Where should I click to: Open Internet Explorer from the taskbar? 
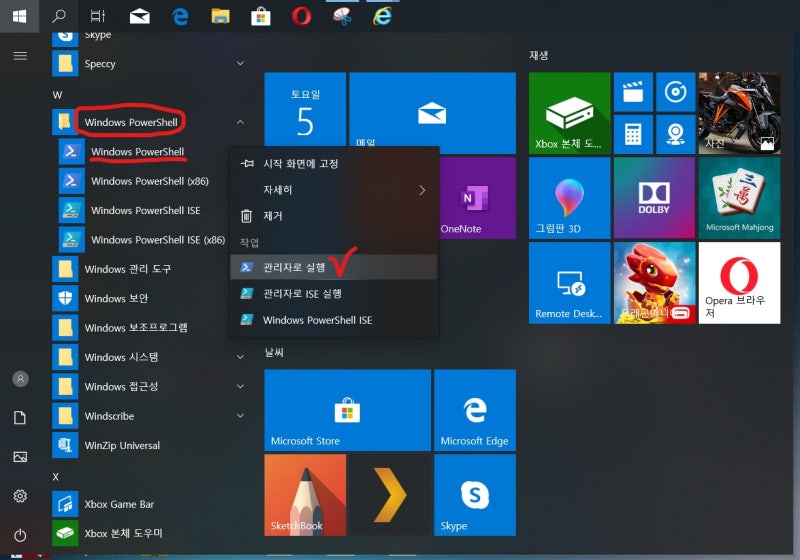[382, 16]
